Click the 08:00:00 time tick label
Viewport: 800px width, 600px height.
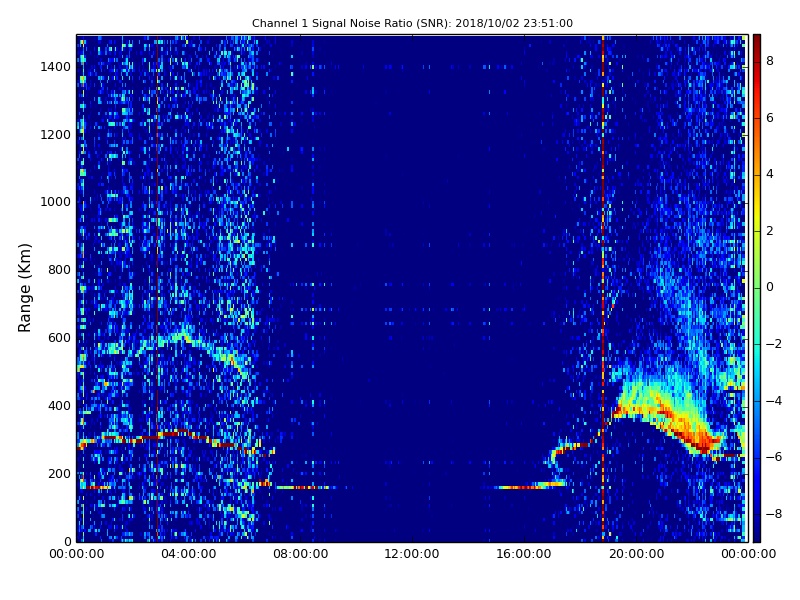point(301,554)
